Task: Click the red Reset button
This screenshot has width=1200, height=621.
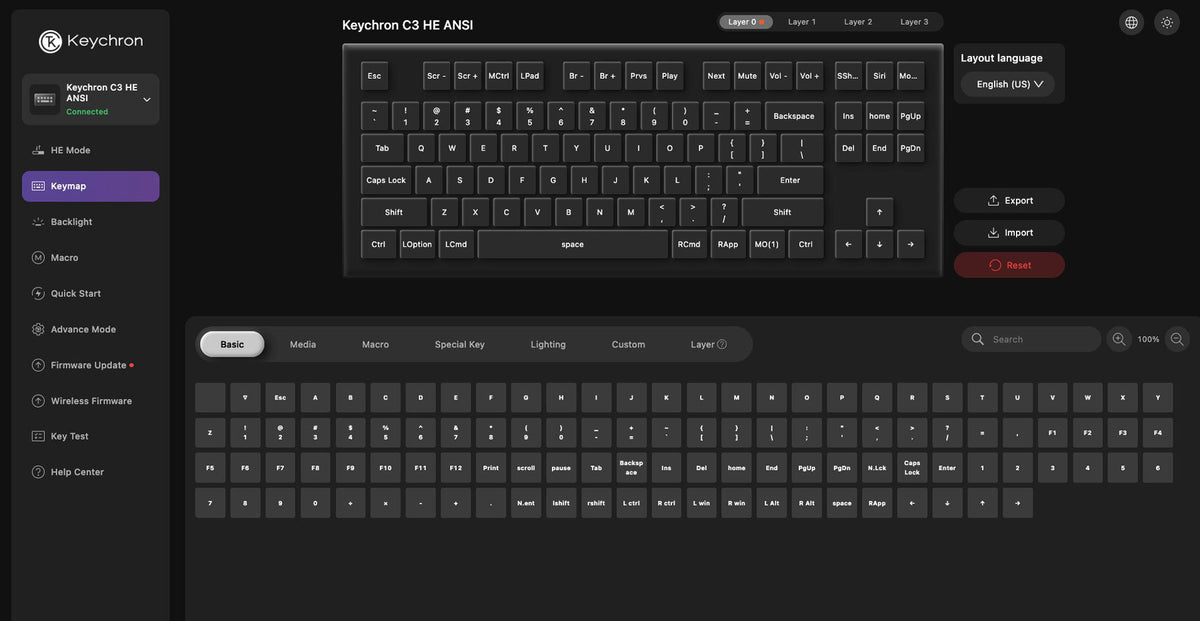Action: (x=1009, y=265)
